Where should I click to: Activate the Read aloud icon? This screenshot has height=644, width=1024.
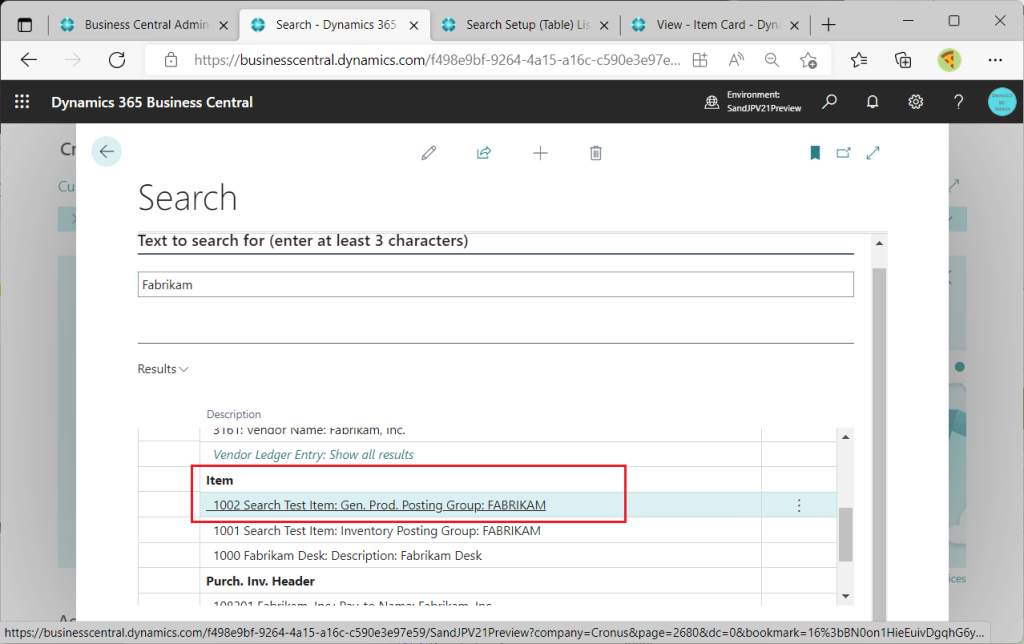pos(736,60)
